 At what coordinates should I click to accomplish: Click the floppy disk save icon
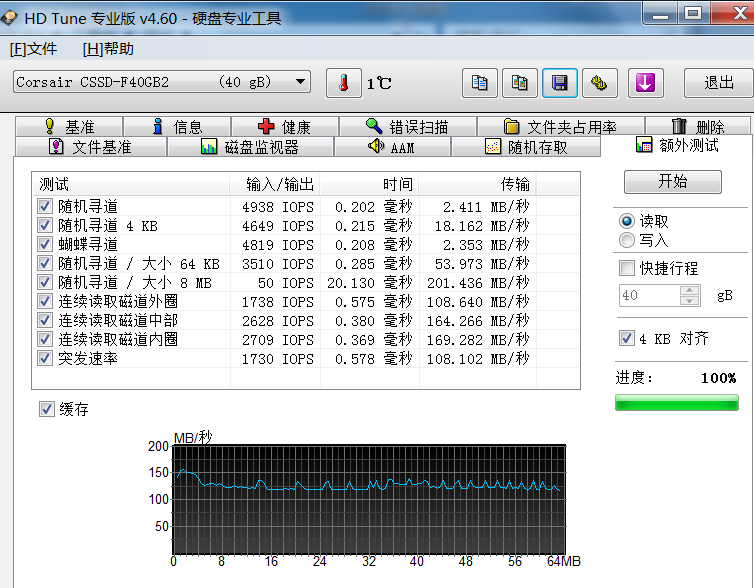(x=559, y=83)
